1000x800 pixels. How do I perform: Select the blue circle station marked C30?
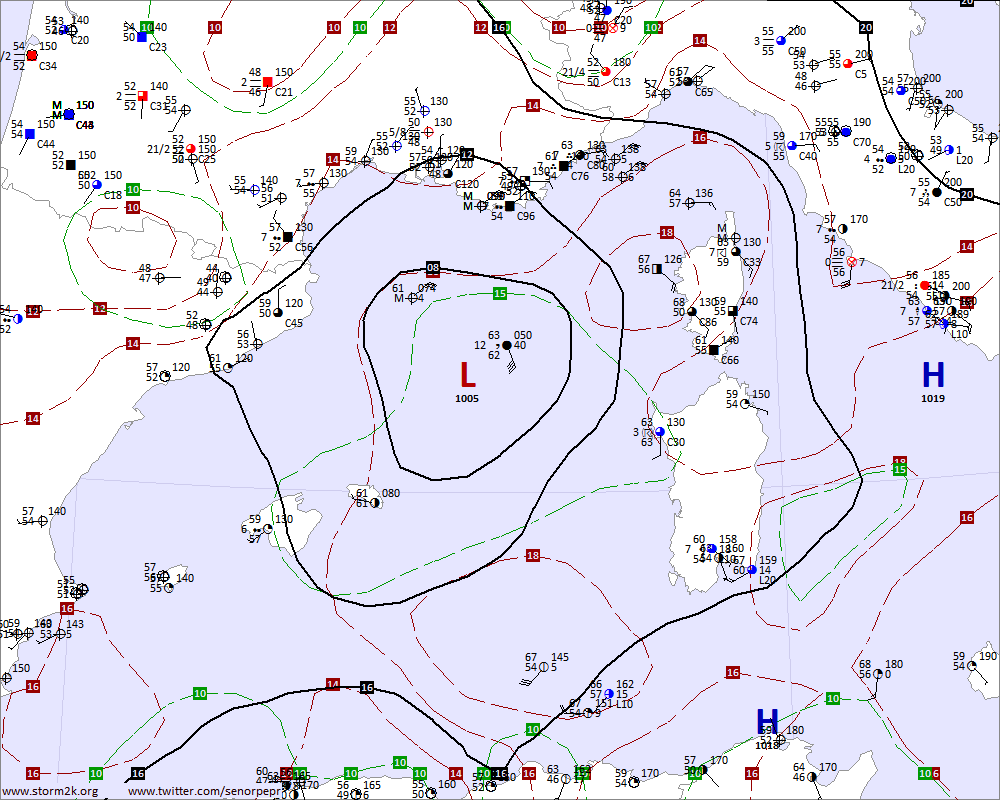point(660,432)
